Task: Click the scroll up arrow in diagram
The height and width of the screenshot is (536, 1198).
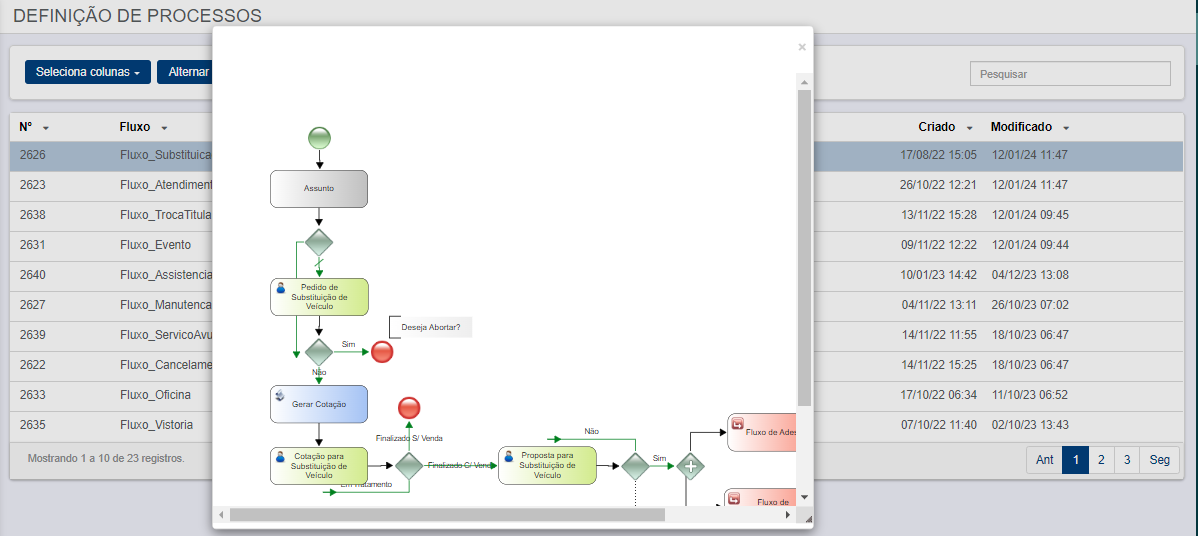Action: pos(804,81)
